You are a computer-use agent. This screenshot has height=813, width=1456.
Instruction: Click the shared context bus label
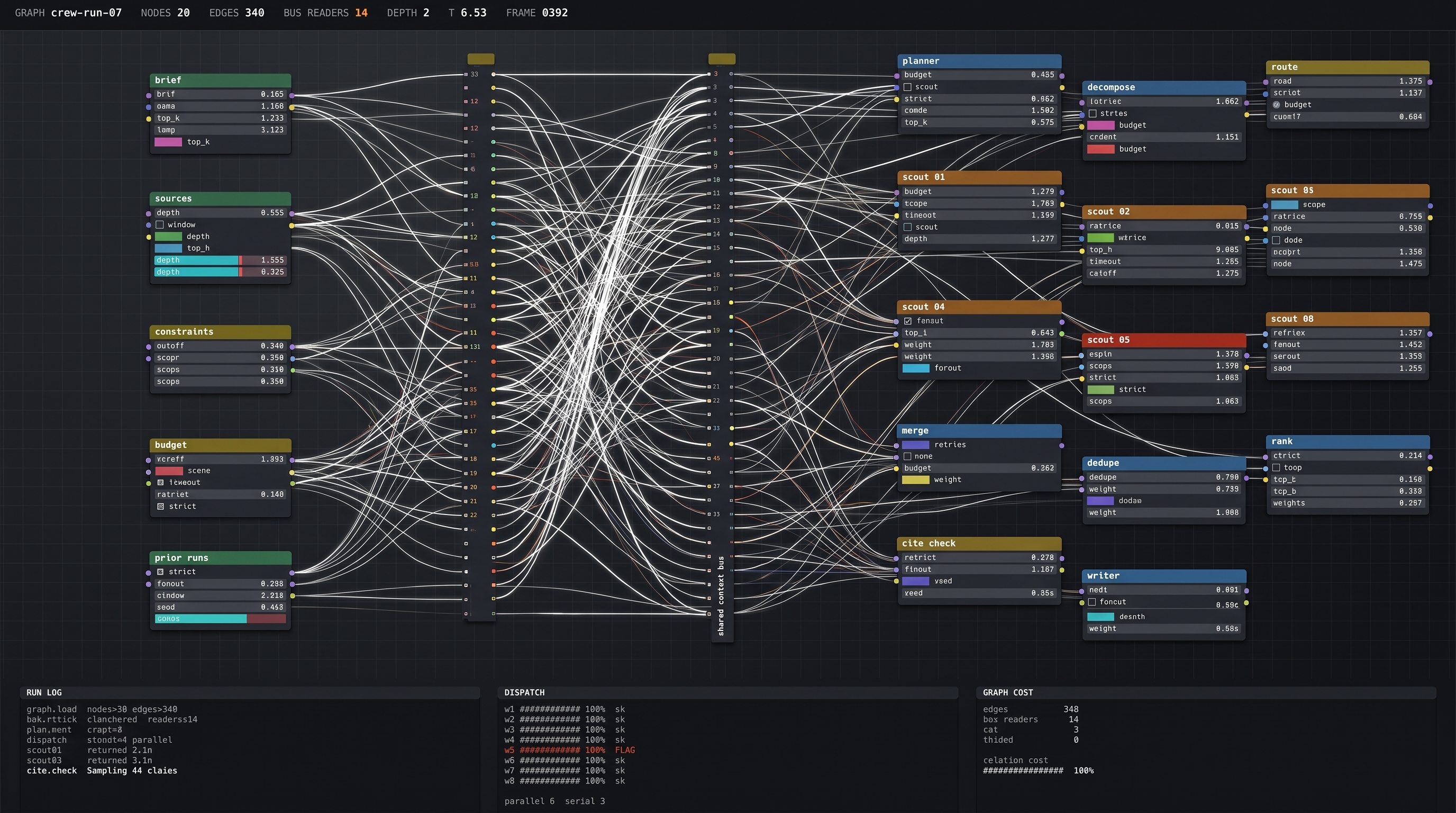[x=721, y=595]
